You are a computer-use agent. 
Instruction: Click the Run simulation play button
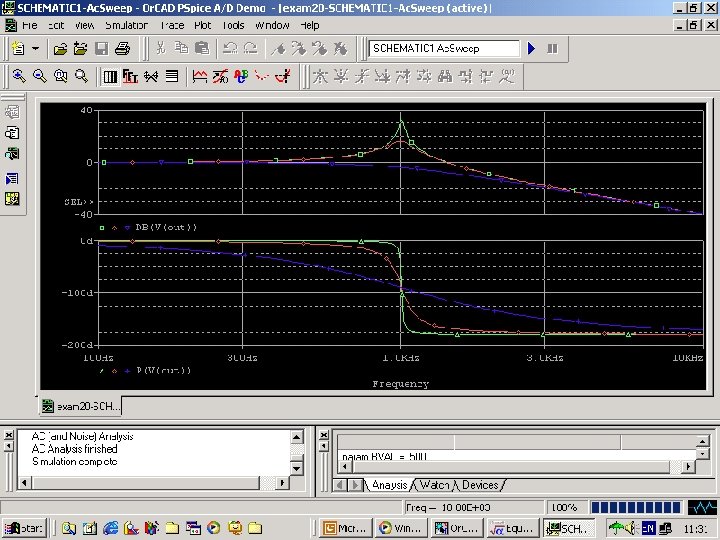[x=532, y=48]
